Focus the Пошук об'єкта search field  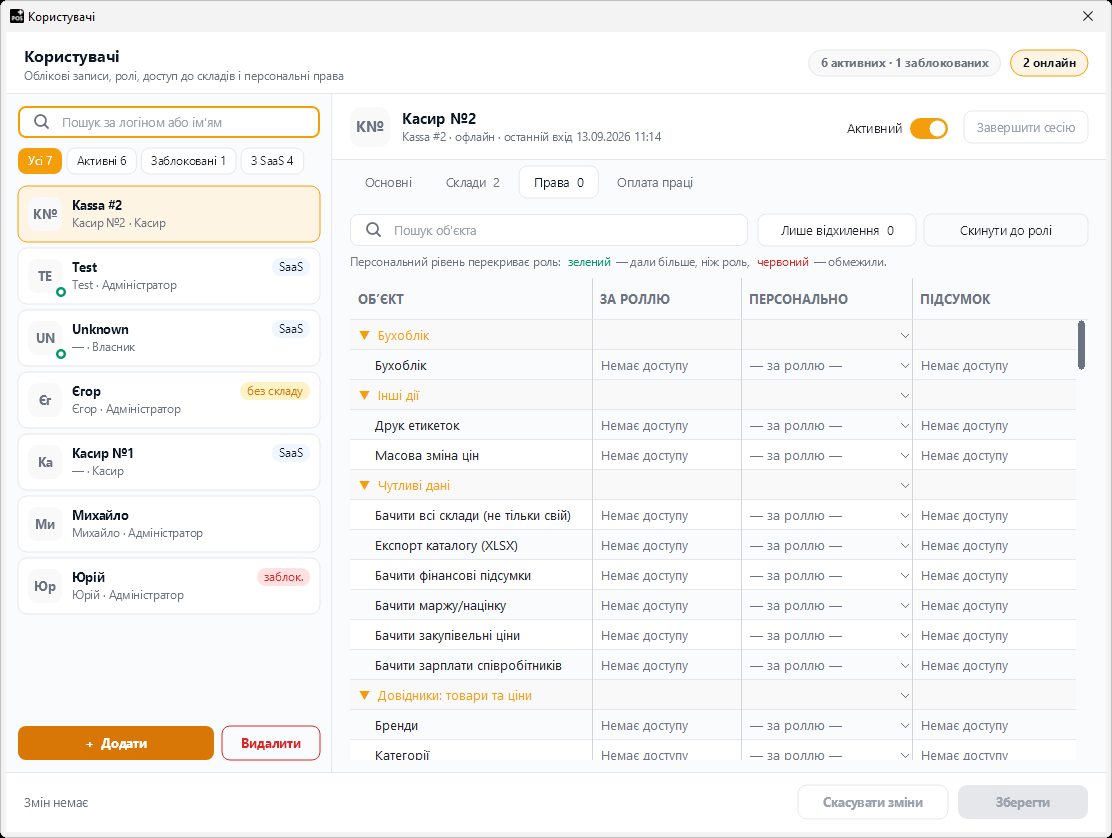pos(549,230)
